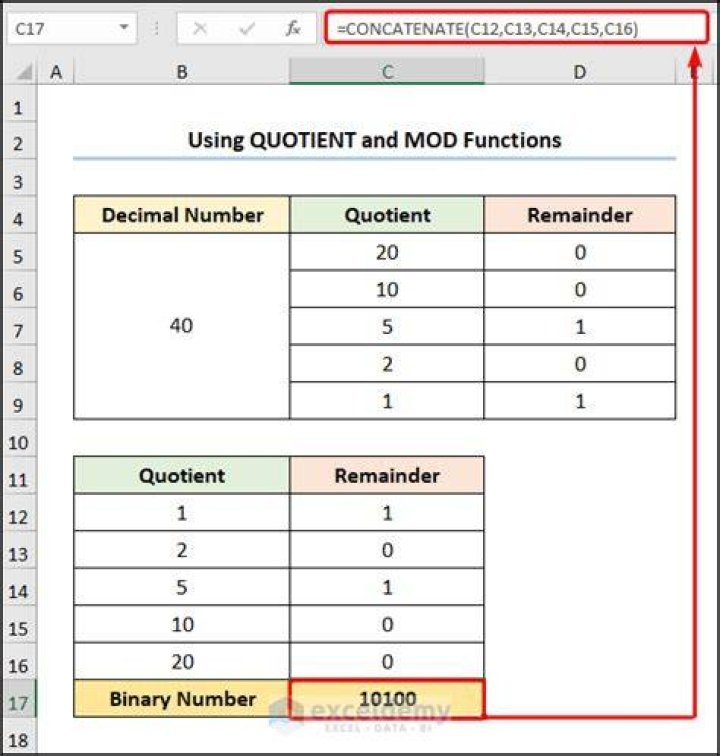Select cell B13 with quotient 2
This screenshot has width=720, height=756.
[x=182, y=550]
